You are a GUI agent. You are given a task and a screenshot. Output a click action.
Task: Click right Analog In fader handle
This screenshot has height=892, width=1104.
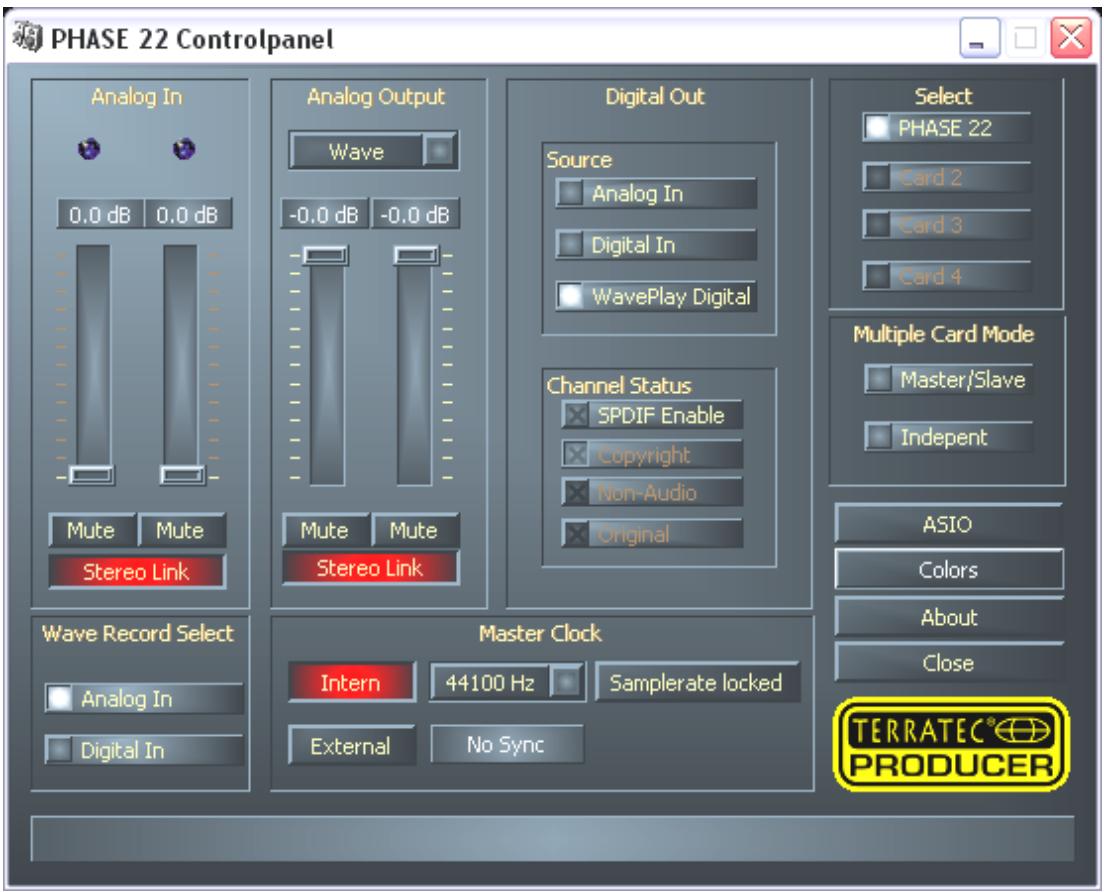[182, 475]
